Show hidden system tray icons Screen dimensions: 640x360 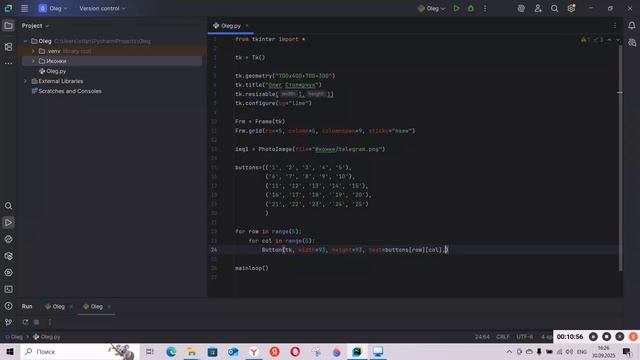click(509, 351)
